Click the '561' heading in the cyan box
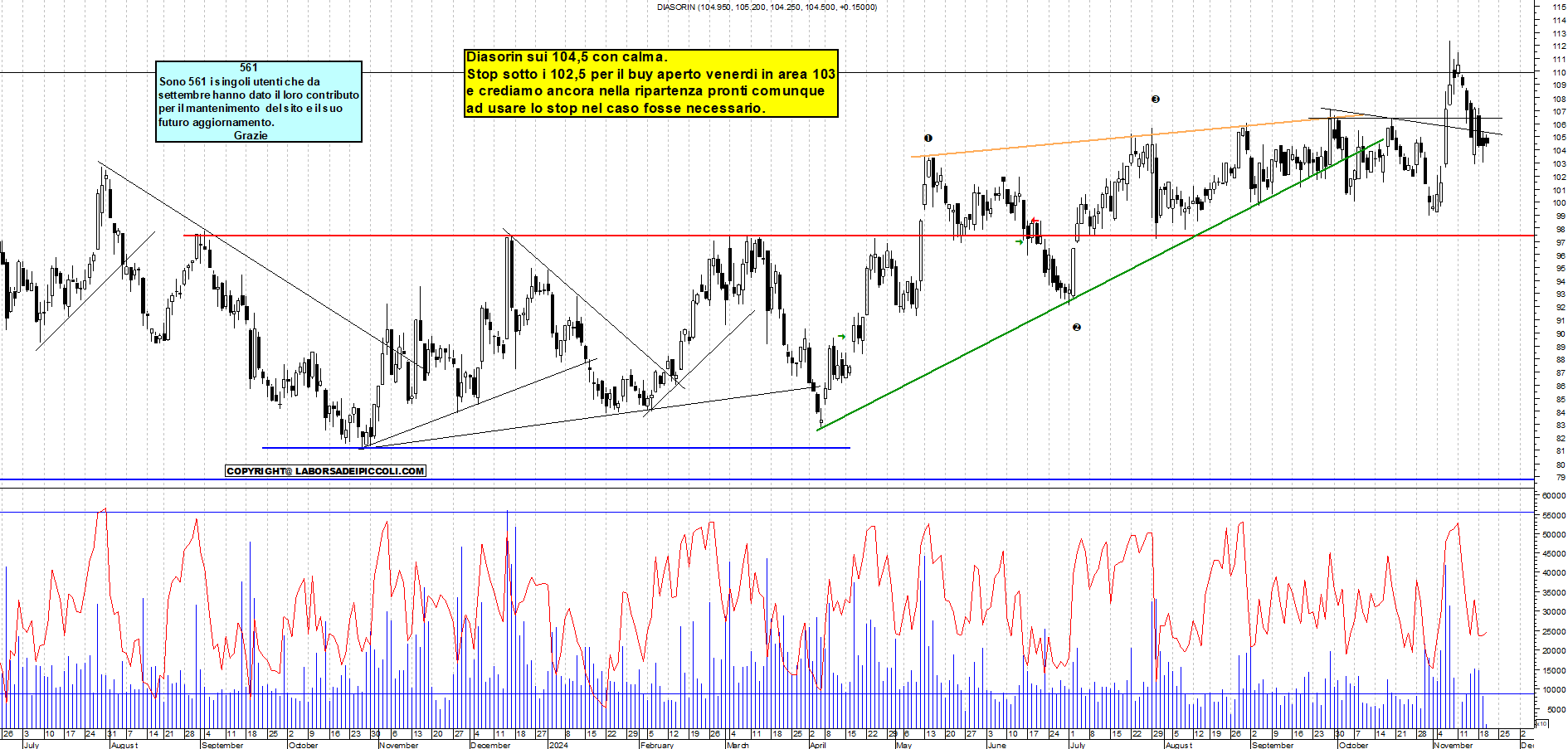 249,68
